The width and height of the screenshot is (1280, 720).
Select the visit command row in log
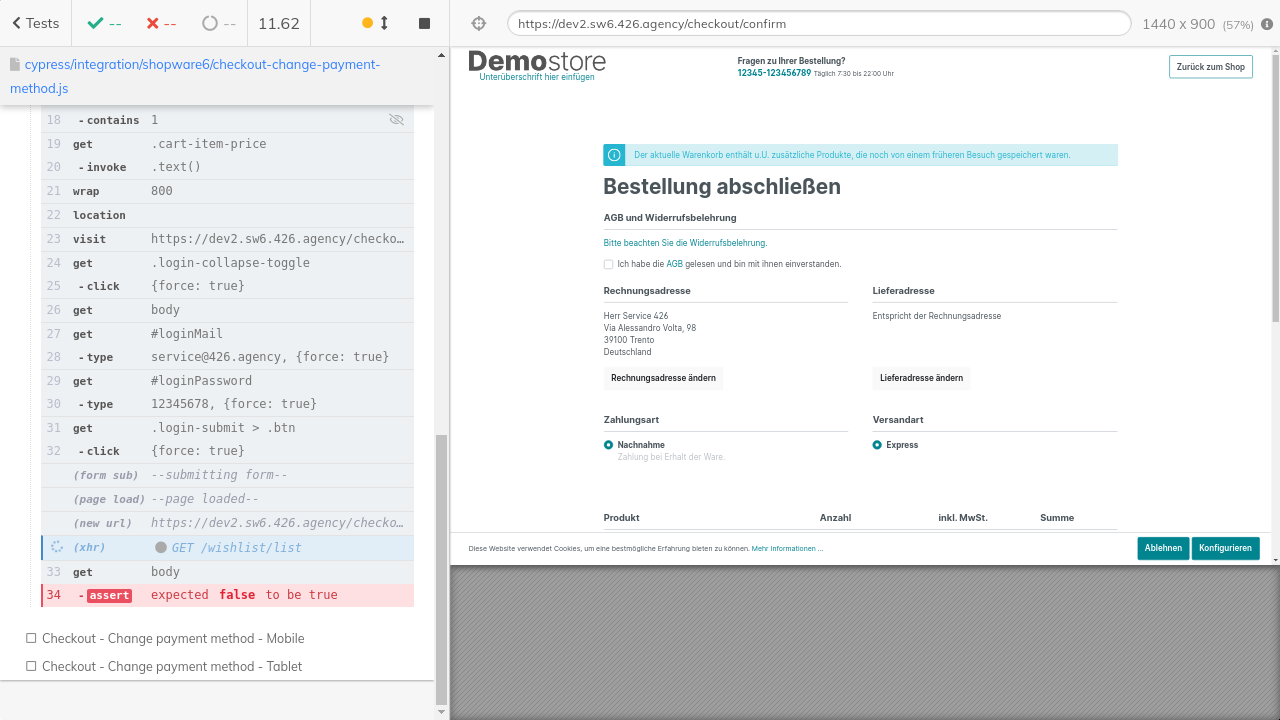227,239
